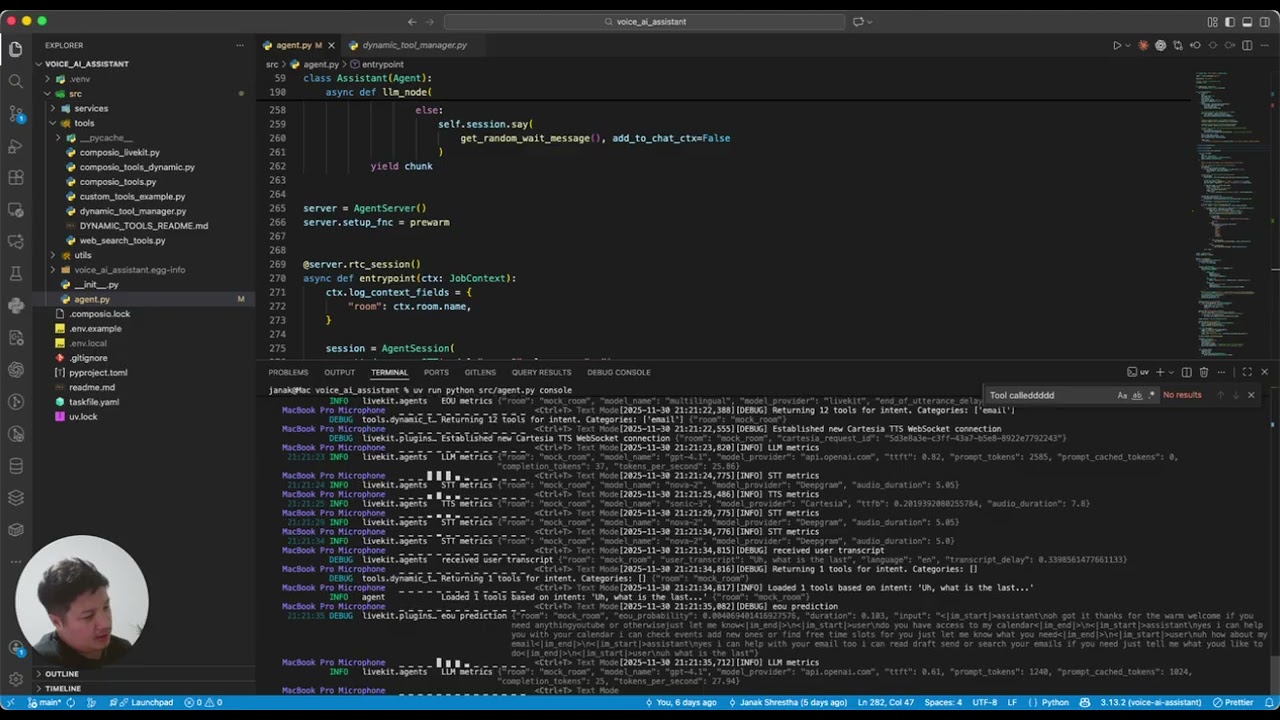Open the Run and Debug view

(15, 146)
